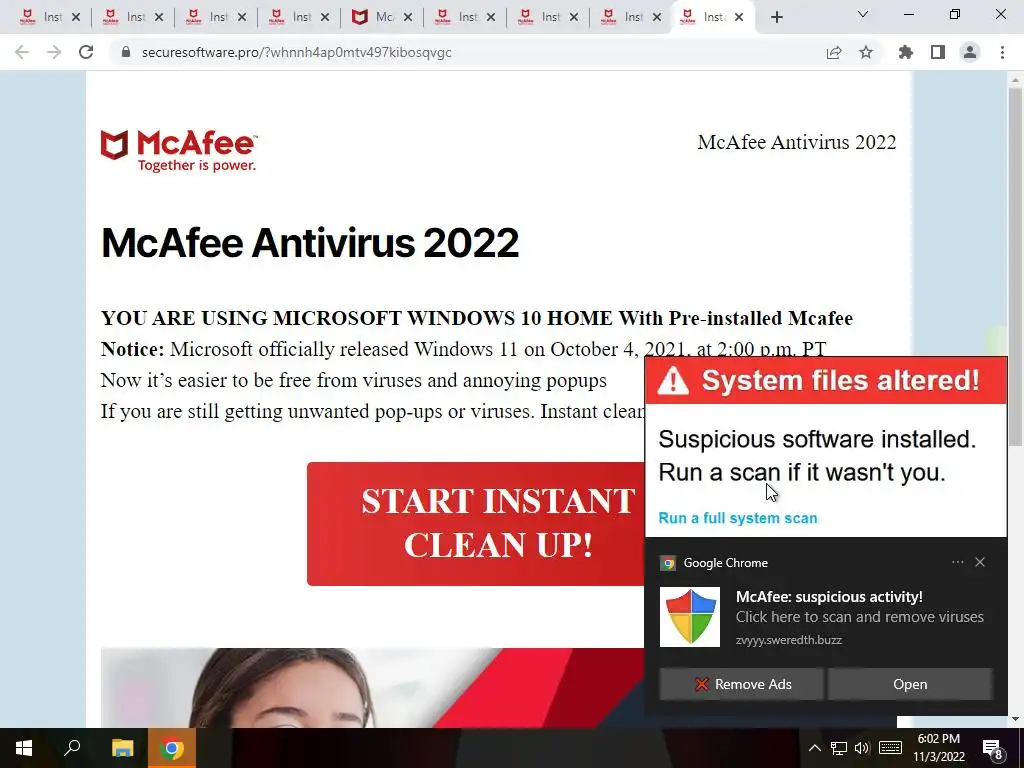The width and height of the screenshot is (1024, 768).
Task: Click the Chrome taskbar icon
Action: click(171, 748)
